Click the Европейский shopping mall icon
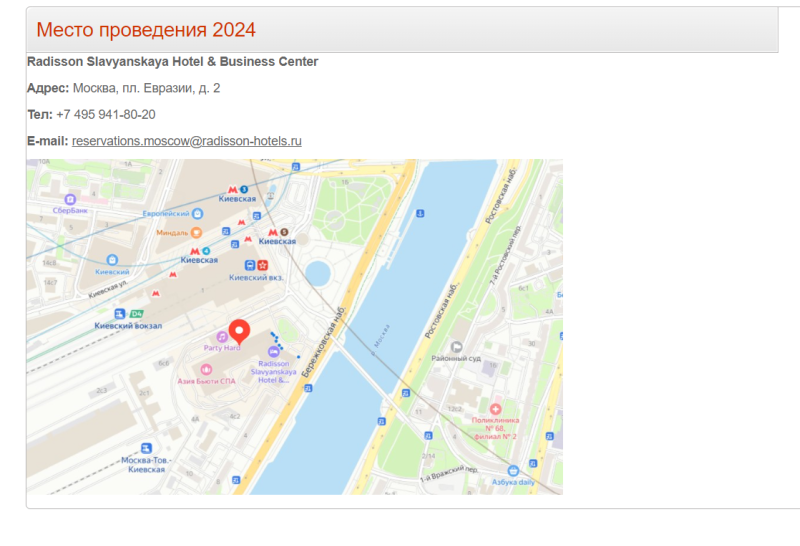 pos(197,213)
